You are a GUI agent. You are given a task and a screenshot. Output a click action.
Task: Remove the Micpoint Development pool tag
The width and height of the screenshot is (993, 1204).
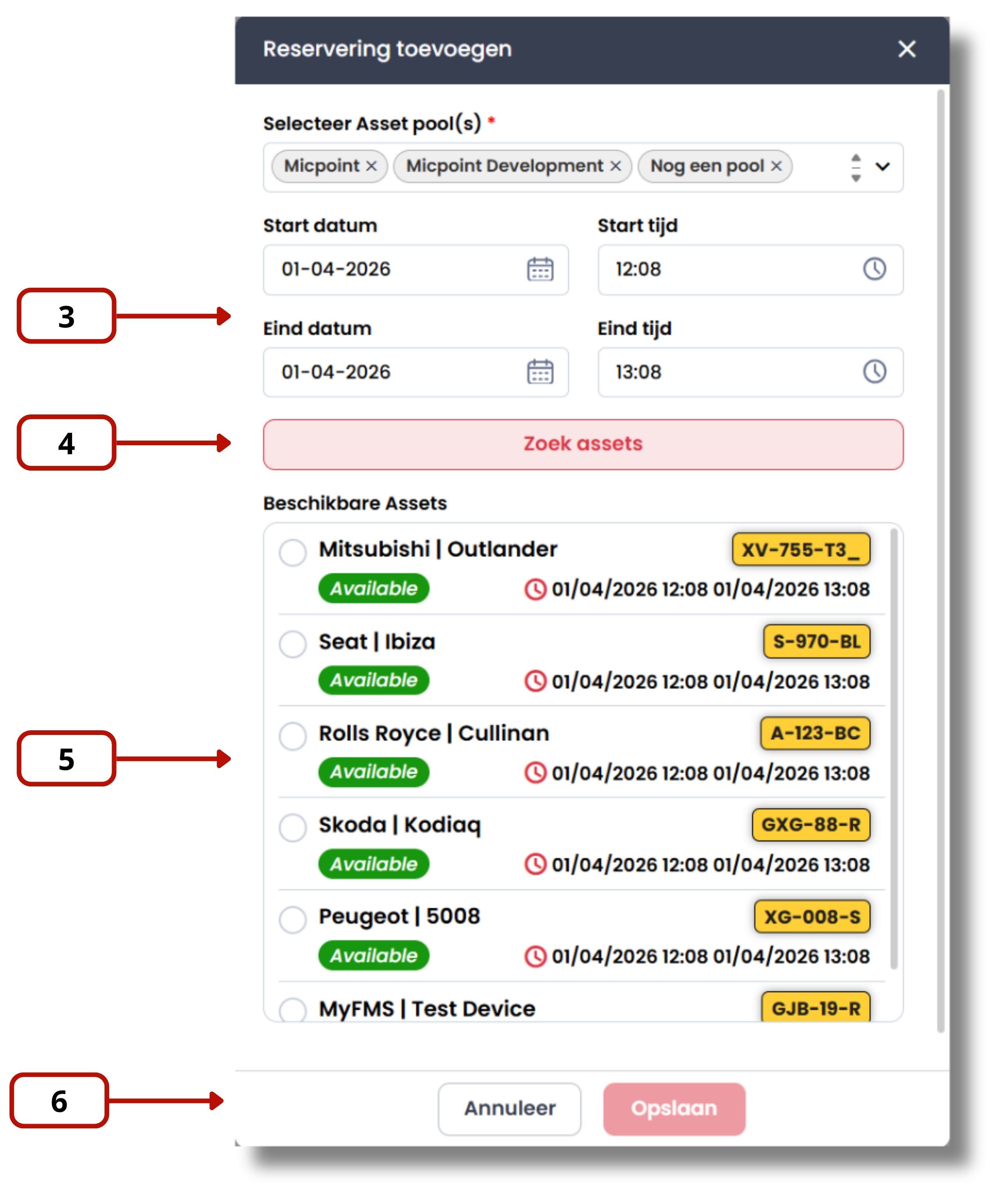[615, 166]
